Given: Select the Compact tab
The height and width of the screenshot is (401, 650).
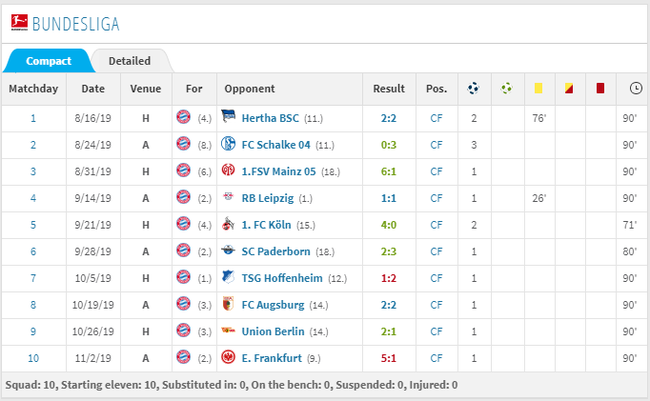Looking at the screenshot, I should 49,61.
